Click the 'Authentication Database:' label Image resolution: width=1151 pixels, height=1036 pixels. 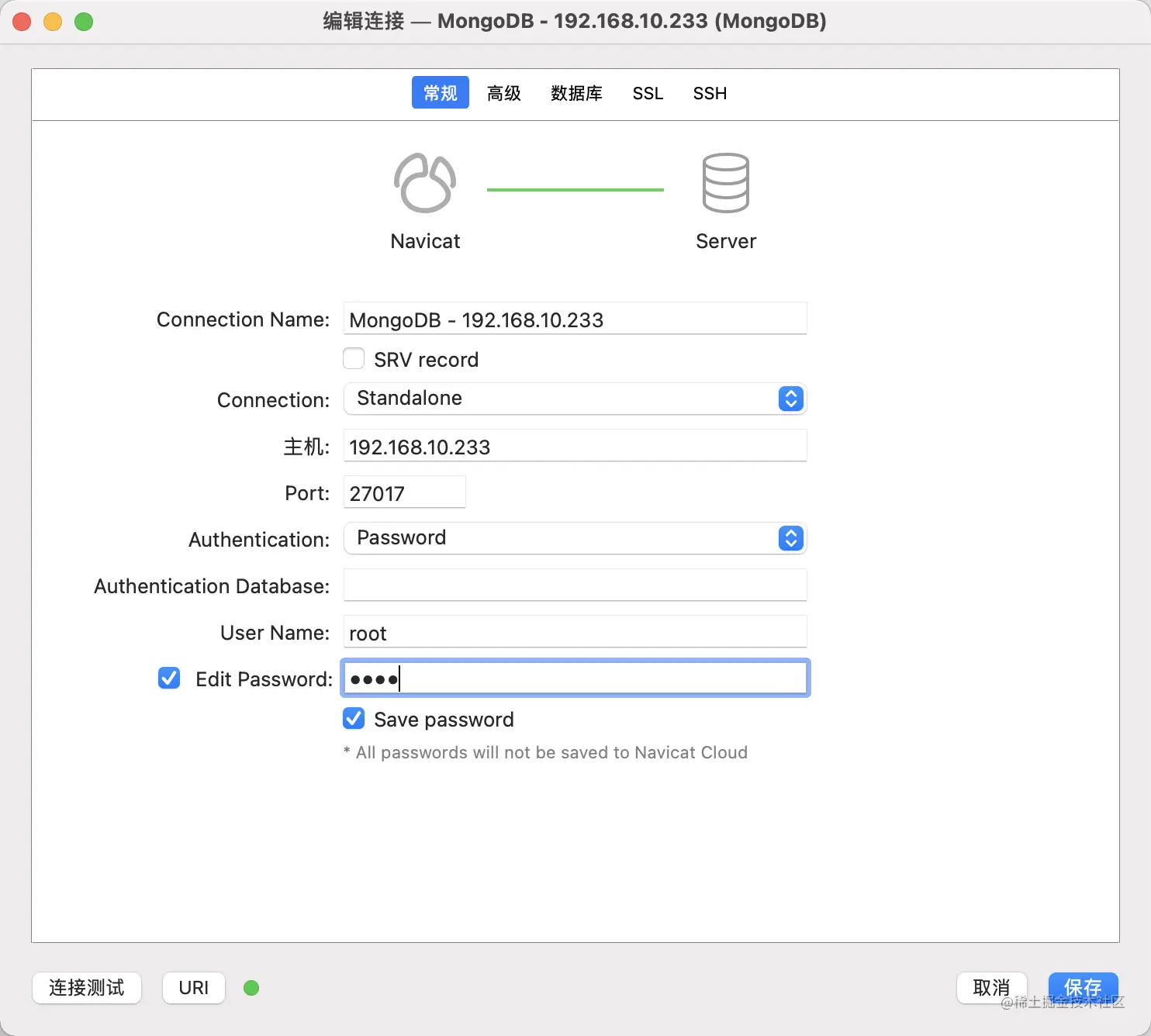point(212,586)
